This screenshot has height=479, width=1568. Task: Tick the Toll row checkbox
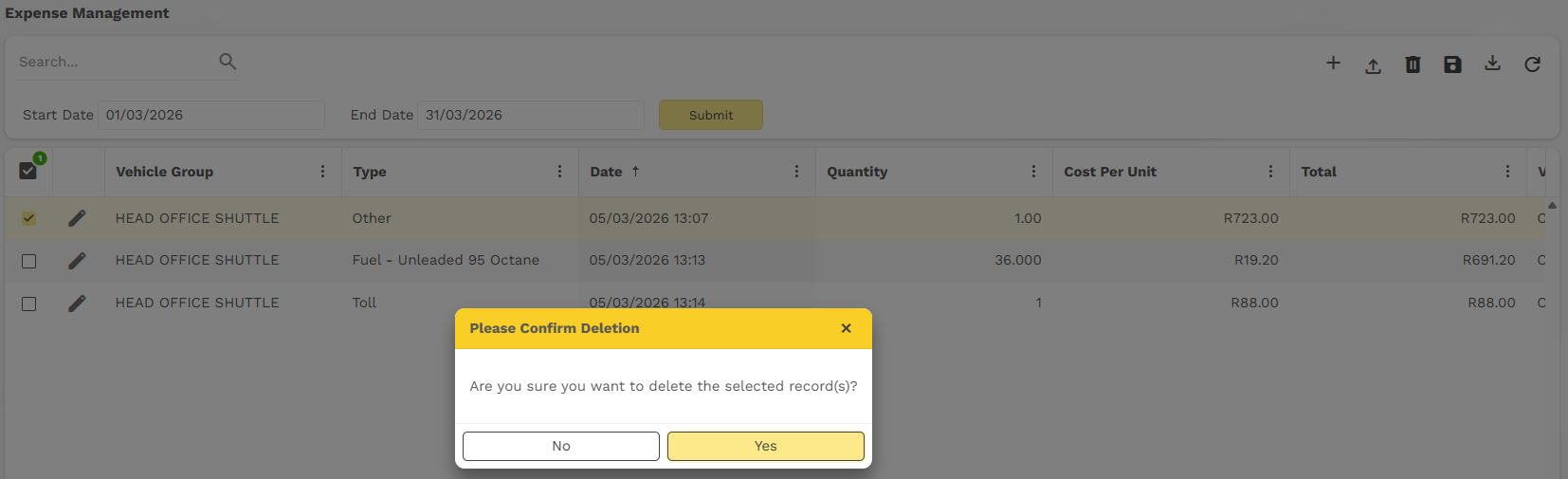click(28, 304)
